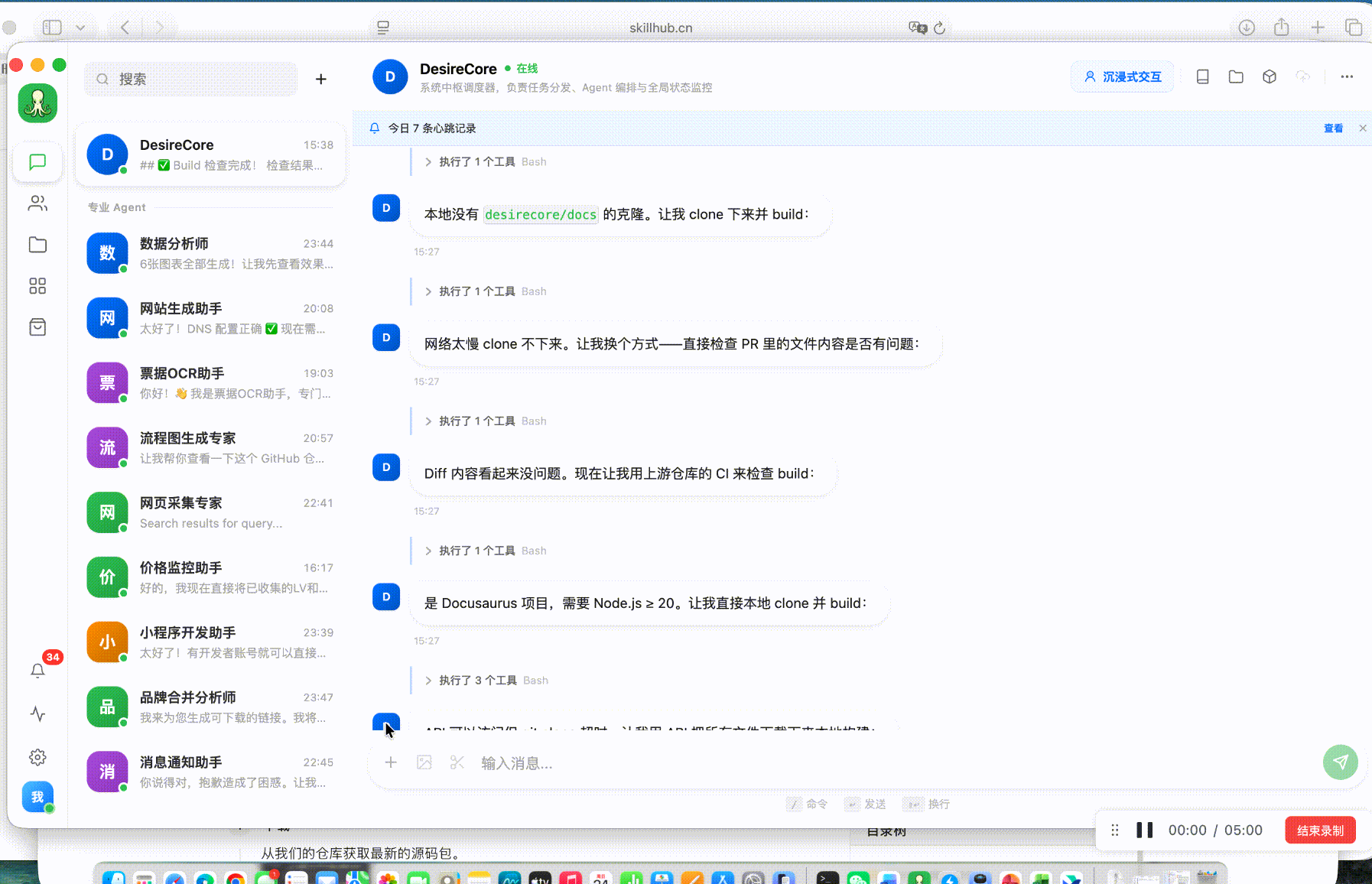Click the browser translate icon
Screen dimensions: 1372x884
(x=918, y=28)
